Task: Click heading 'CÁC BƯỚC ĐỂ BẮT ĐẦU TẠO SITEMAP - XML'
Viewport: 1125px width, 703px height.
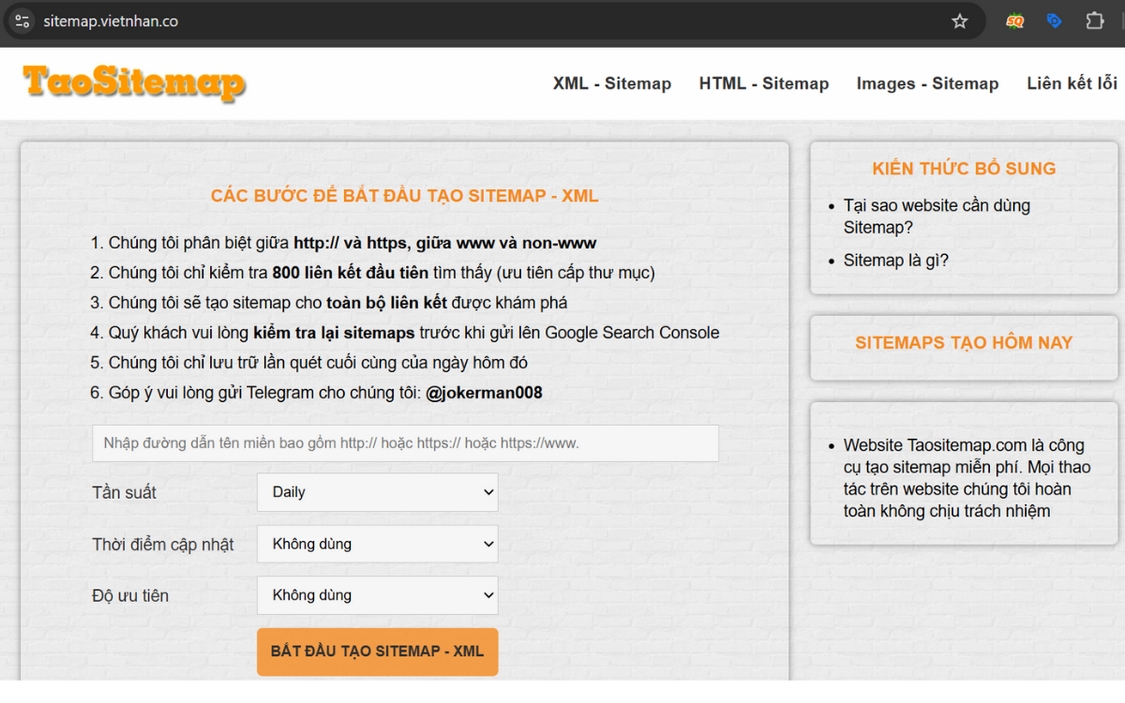Action: pyautogui.click(x=405, y=196)
